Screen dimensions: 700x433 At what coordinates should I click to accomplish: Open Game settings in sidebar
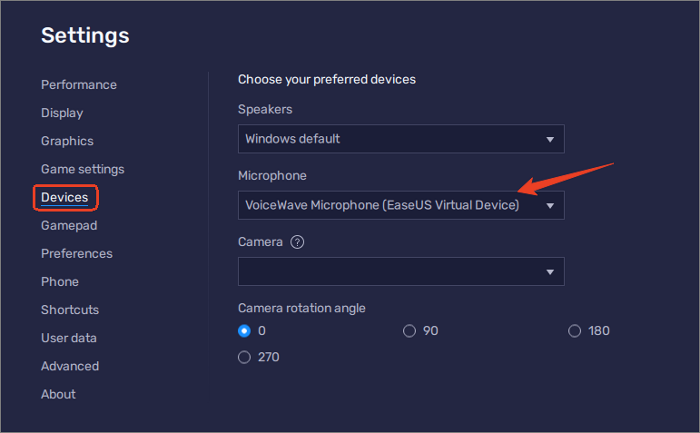83,169
